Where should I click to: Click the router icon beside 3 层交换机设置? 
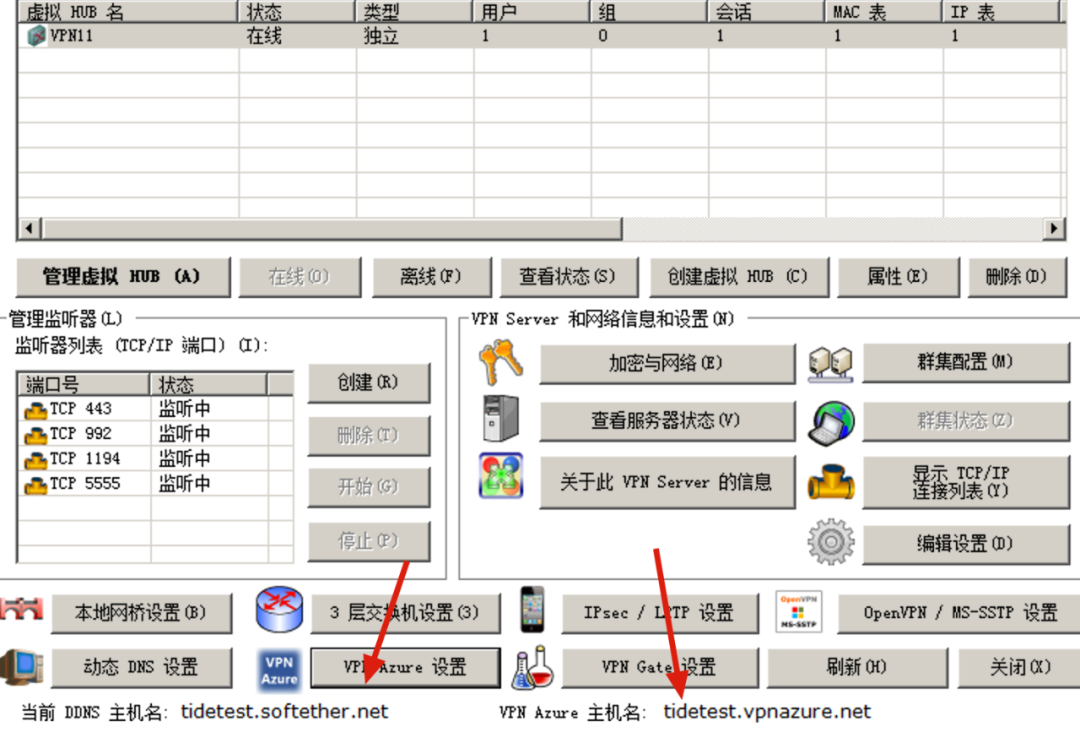click(x=279, y=609)
